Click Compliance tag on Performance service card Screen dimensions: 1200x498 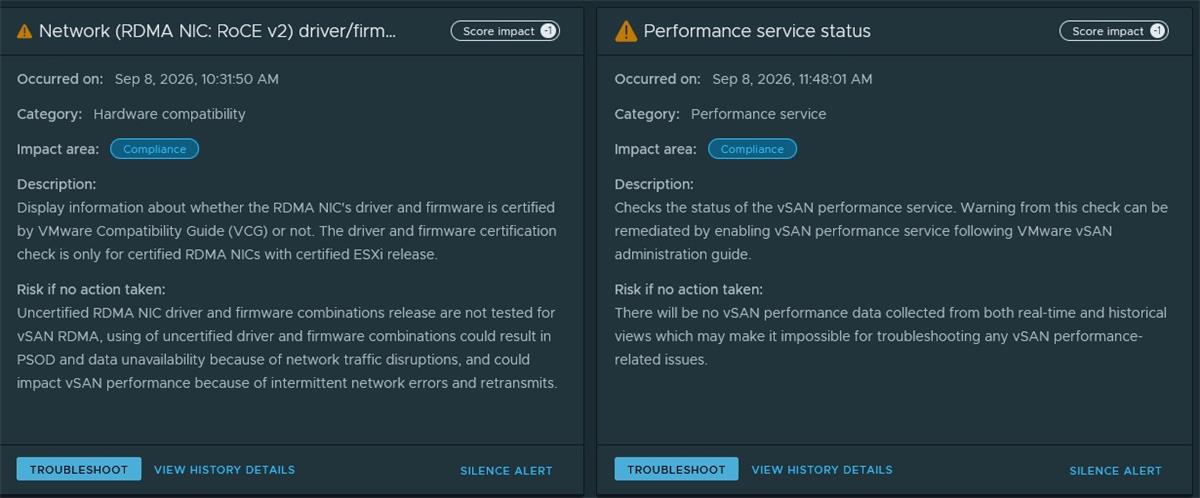(x=752, y=149)
